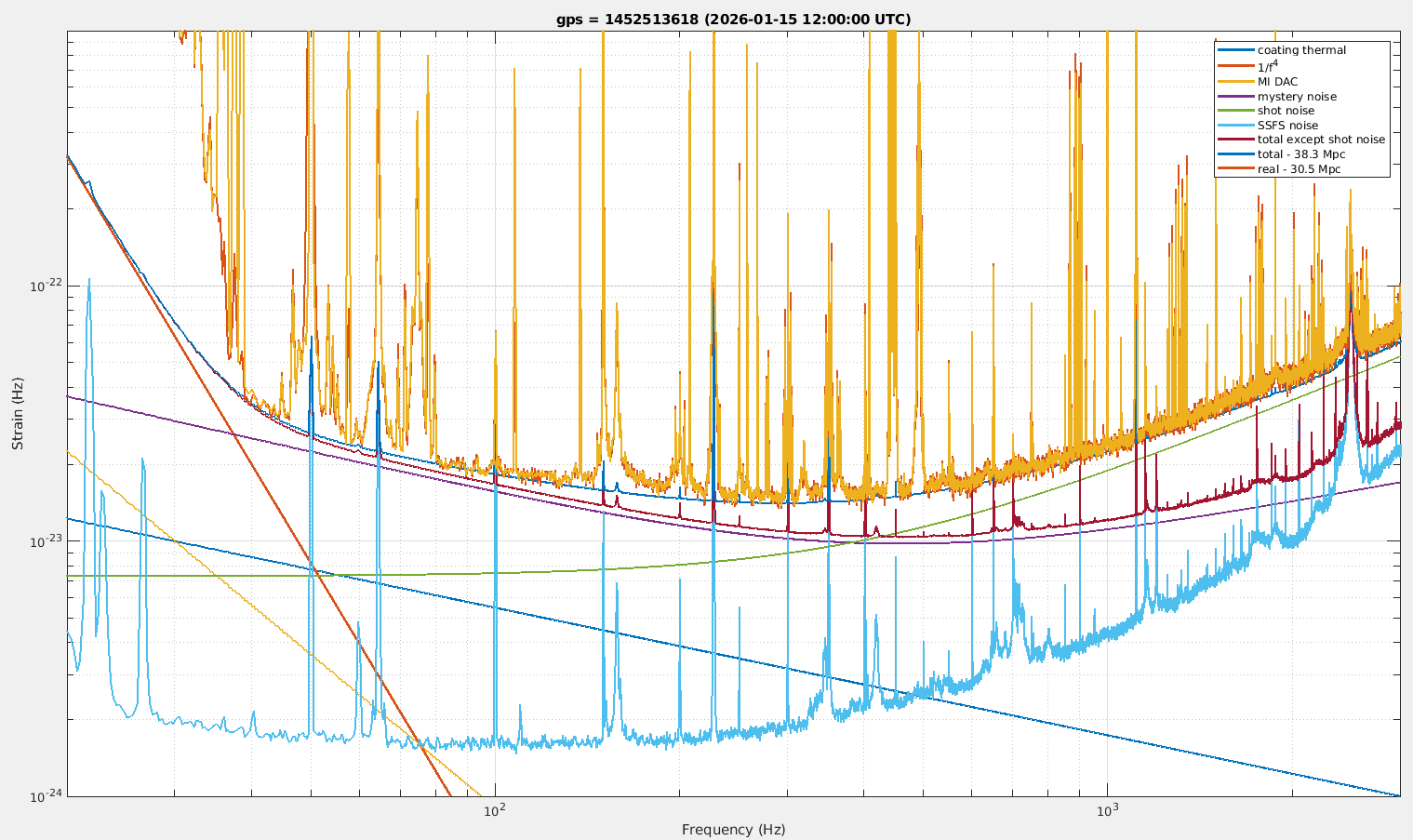The image size is (1413, 840).
Task: Select the 'Frequency (Hz)' x-axis label
Action: [x=733, y=830]
